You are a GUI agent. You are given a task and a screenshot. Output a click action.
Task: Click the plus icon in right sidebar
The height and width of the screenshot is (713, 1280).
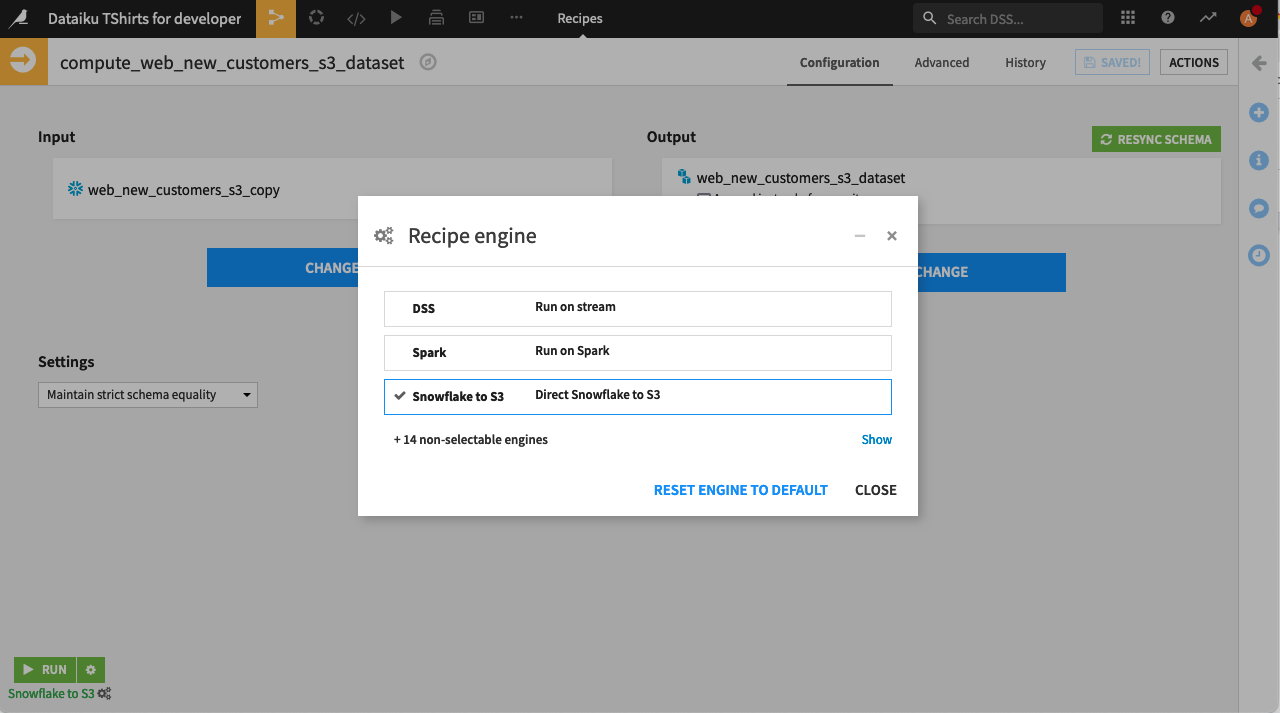(1258, 112)
